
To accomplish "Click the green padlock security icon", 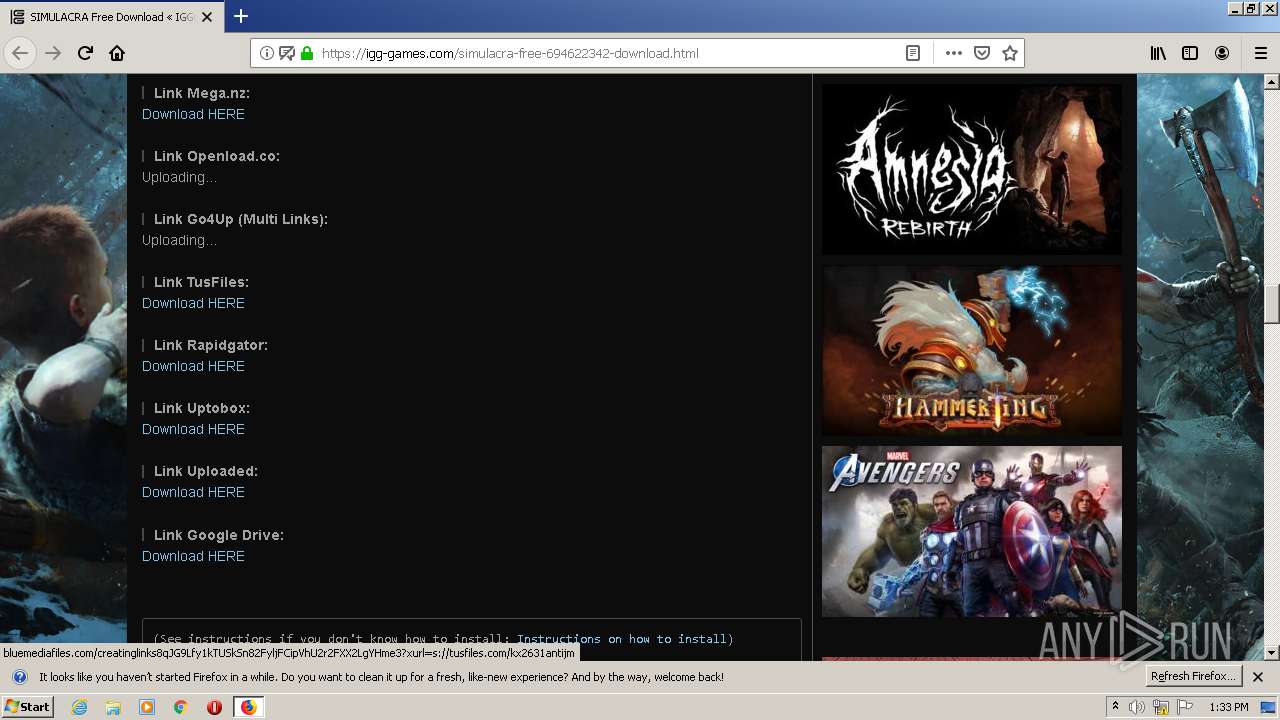I will [307, 53].
